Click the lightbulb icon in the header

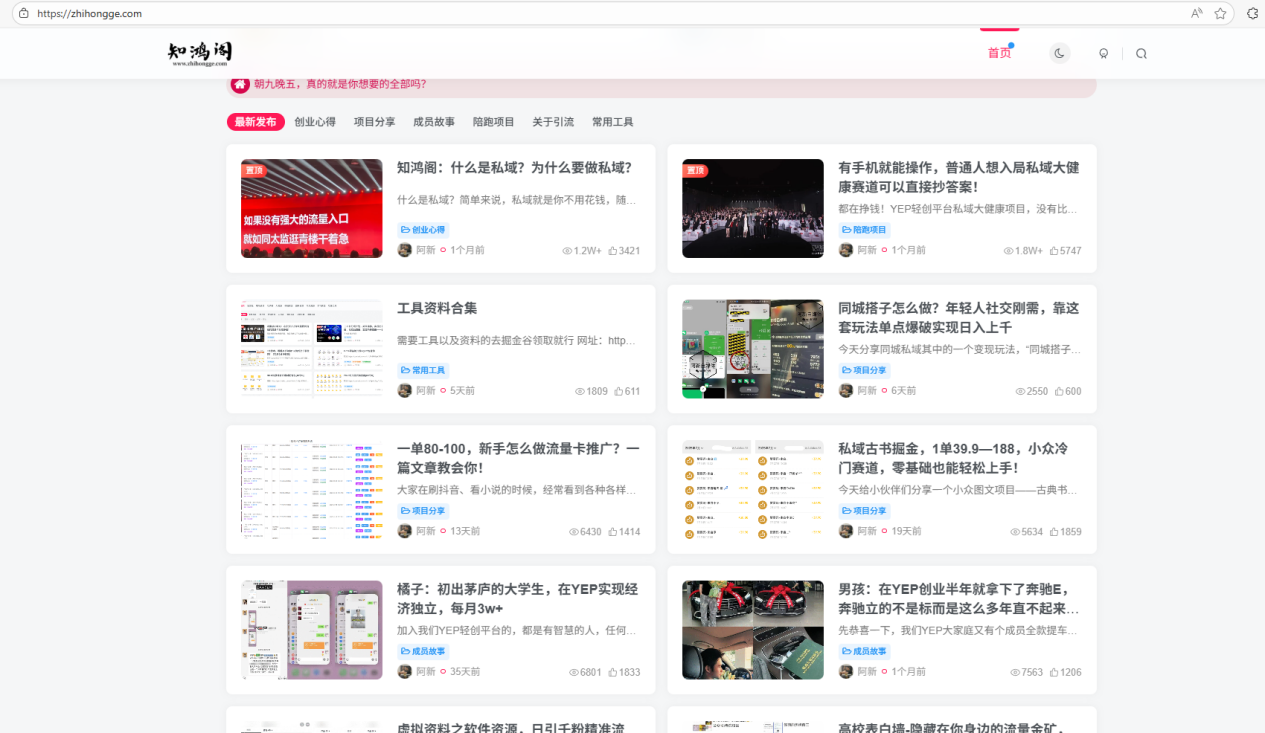coord(1104,54)
